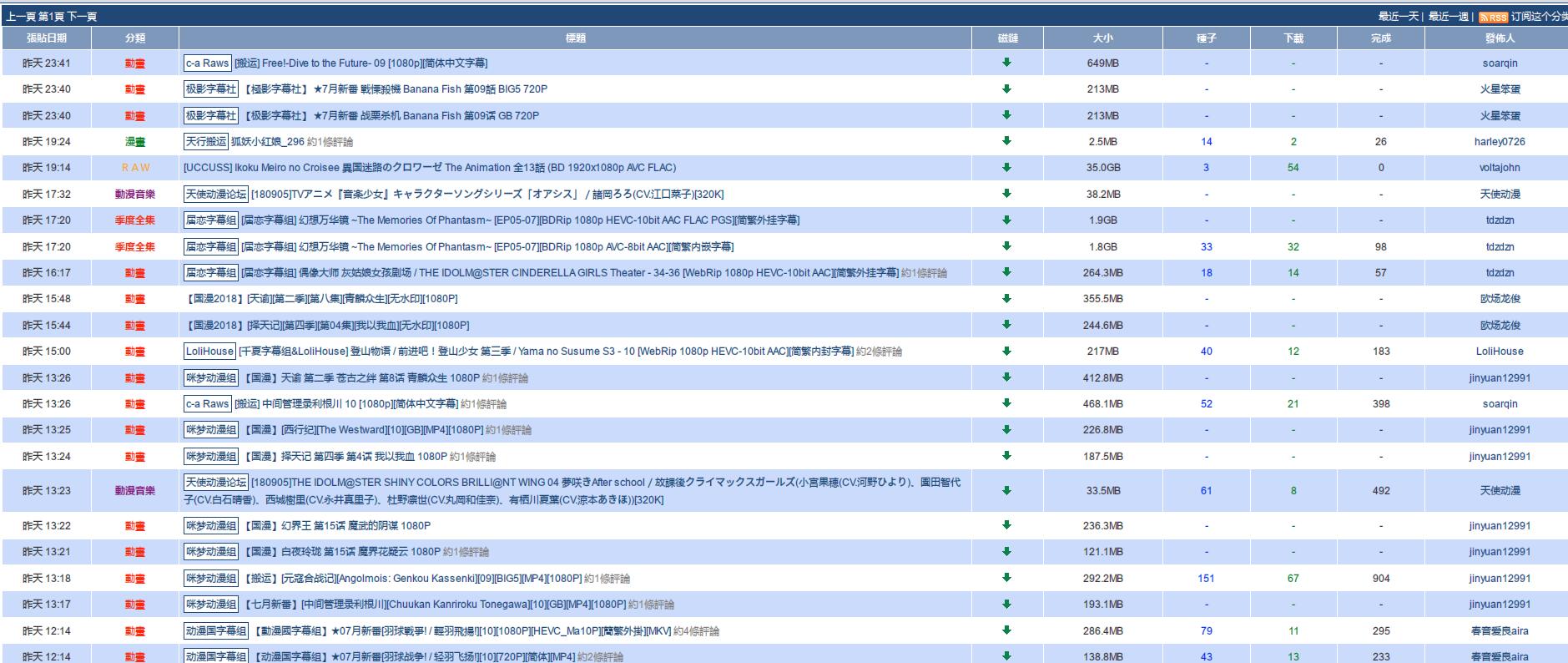Image resolution: width=1568 pixels, height=663 pixels.
Task: Open 天使动漫论坛 tag on 音楽少女 row
Action: coord(216,194)
